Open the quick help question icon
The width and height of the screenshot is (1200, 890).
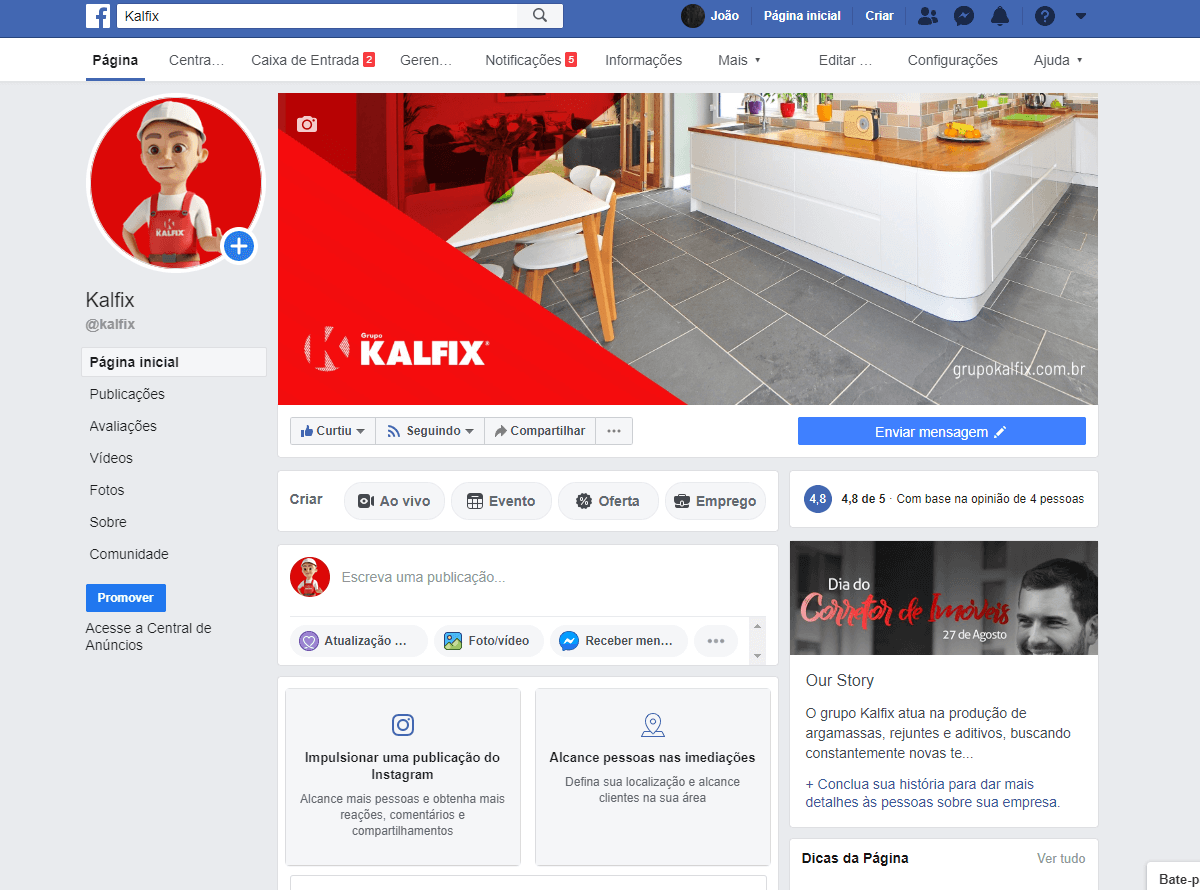(x=1045, y=16)
